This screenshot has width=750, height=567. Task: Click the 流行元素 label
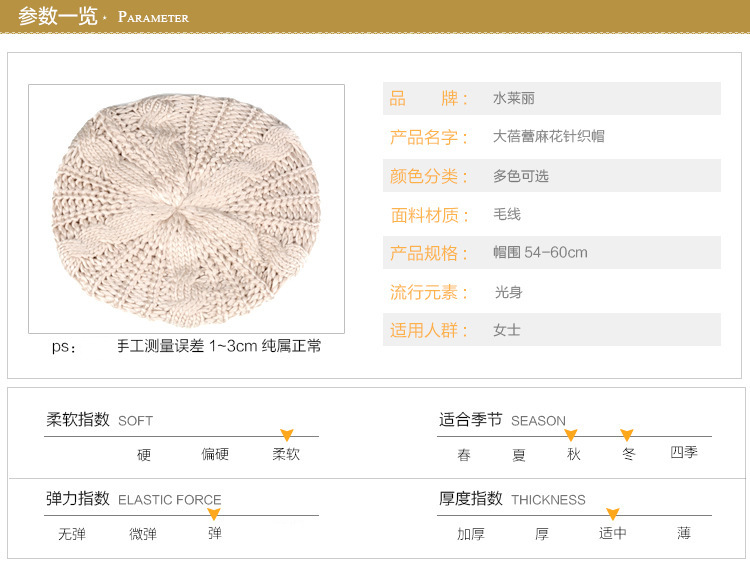tap(429, 292)
